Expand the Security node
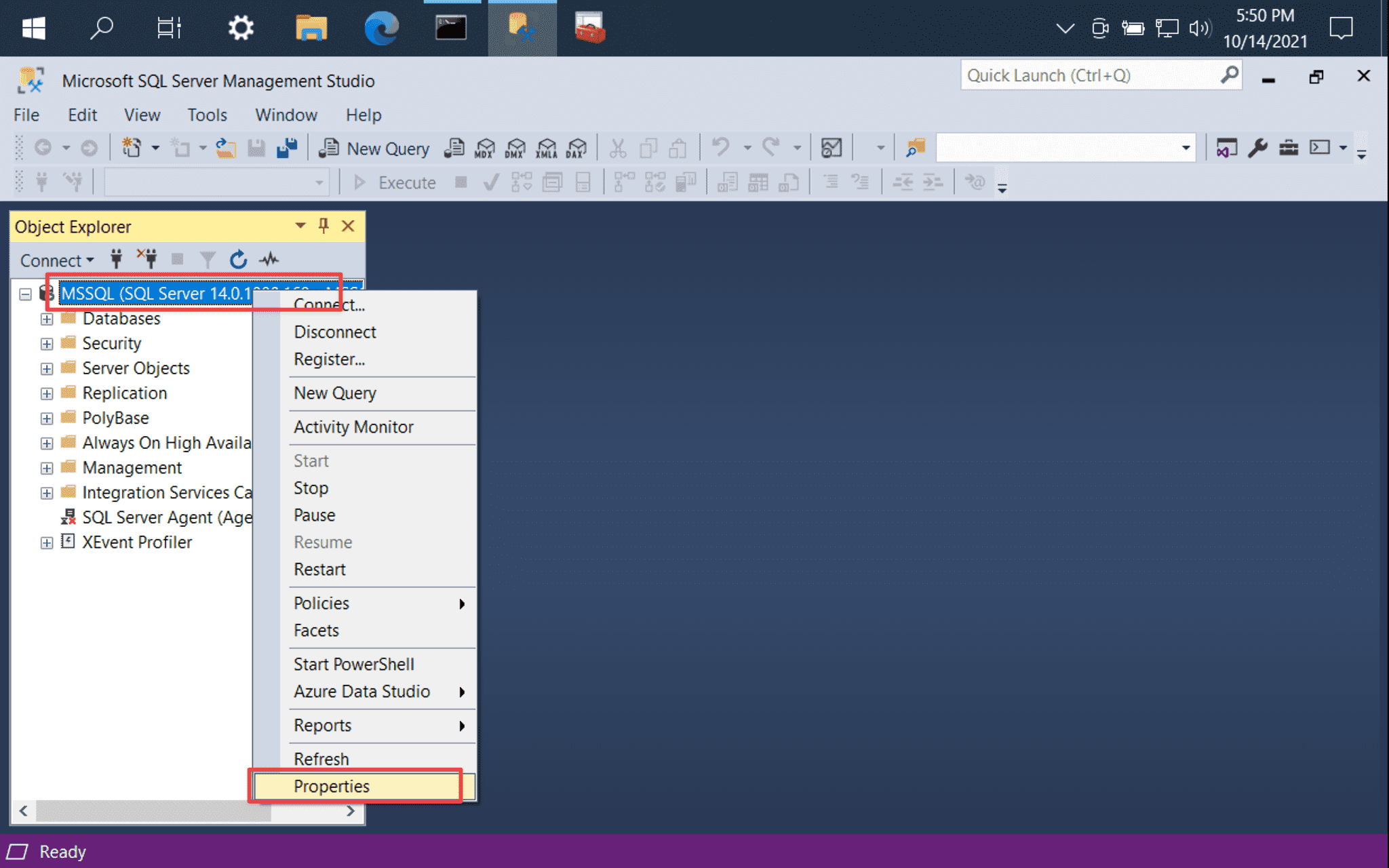 [47, 344]
